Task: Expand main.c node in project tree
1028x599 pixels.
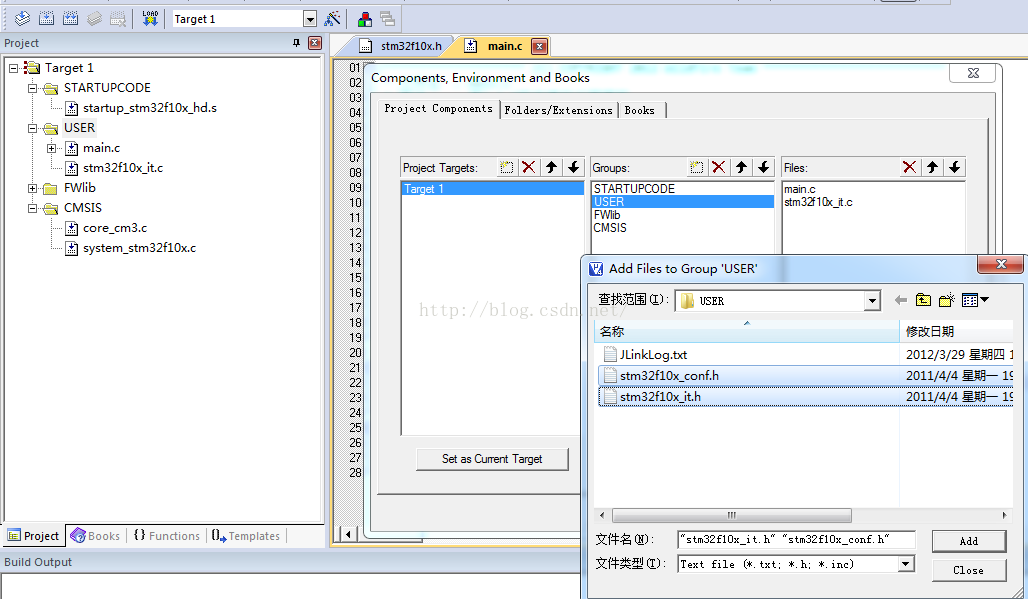Action: pos(52,148)
